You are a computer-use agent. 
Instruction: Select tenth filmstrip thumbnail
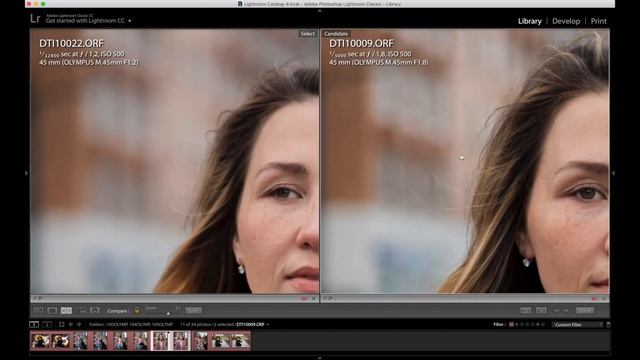[x=220, y=341]
